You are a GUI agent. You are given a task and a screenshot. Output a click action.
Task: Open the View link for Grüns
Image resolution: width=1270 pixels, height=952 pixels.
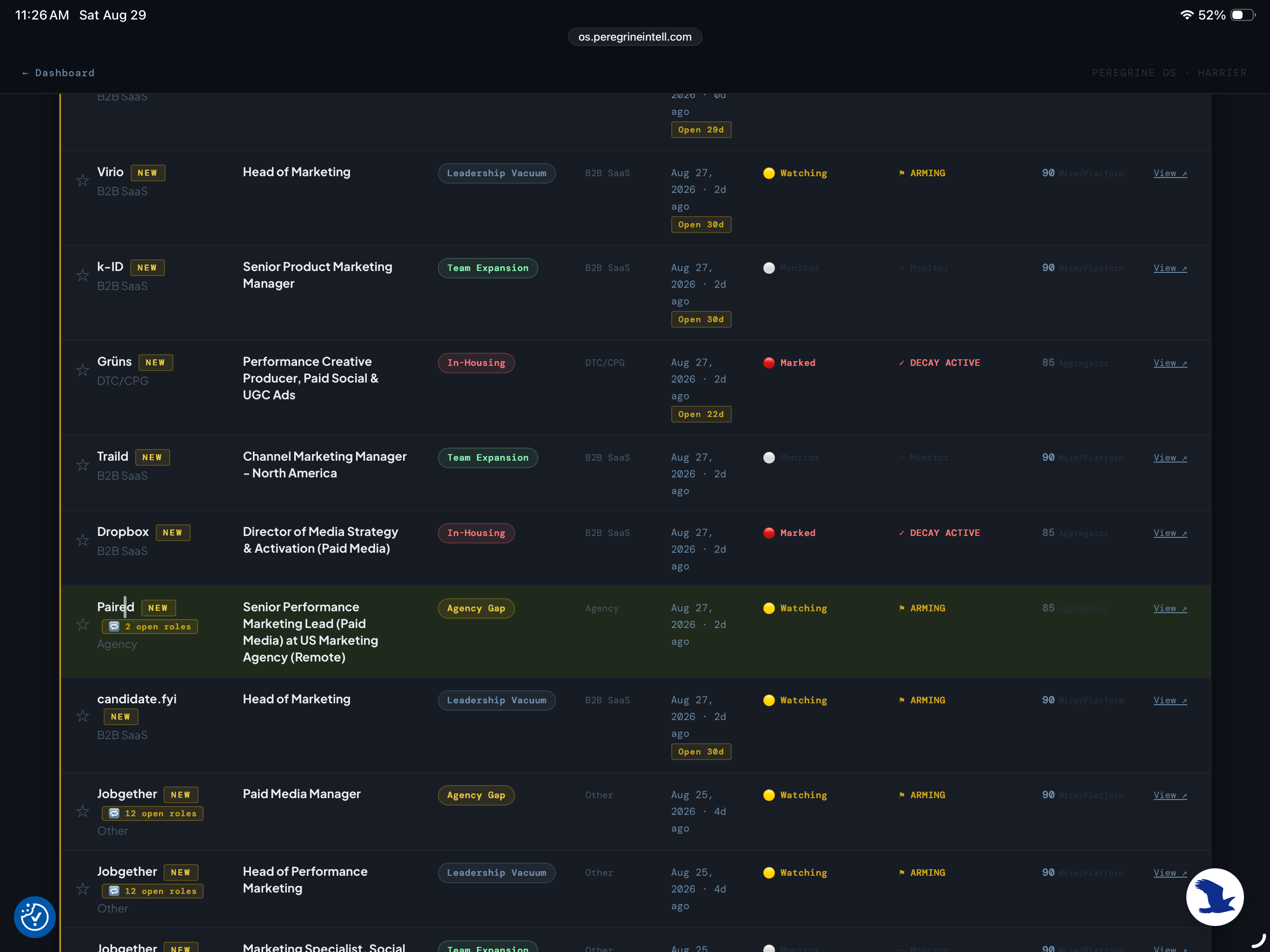point(1170,363)
